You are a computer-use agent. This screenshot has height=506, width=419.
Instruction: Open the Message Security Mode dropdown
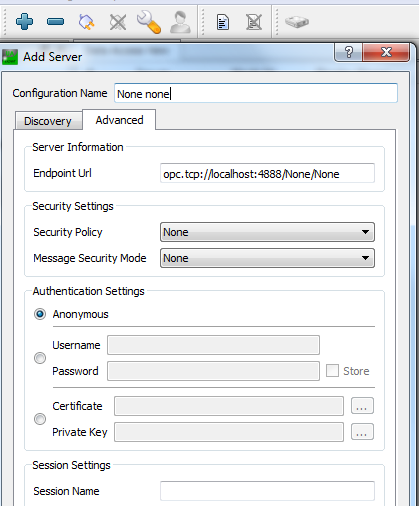267,258
